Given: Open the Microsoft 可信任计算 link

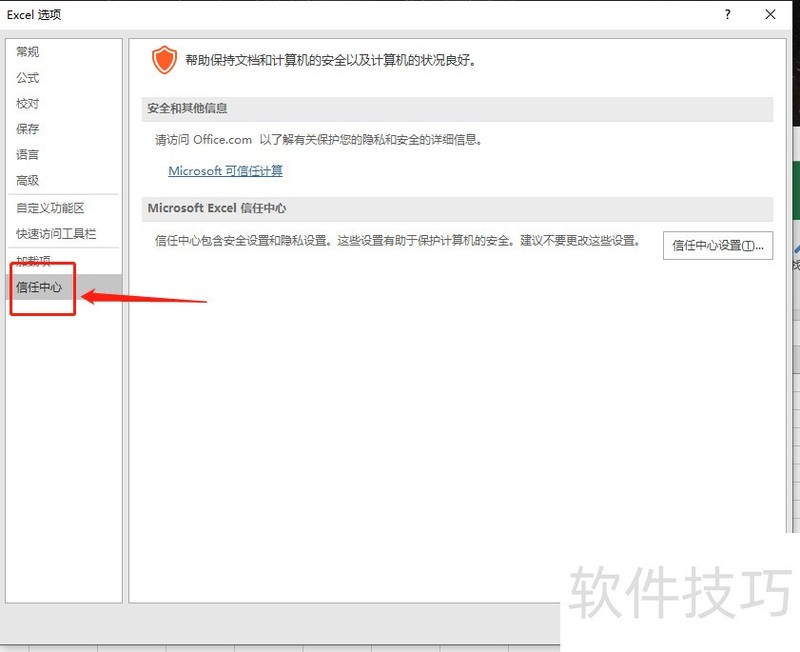Looking at the screenshot, I should click(225, 171).
